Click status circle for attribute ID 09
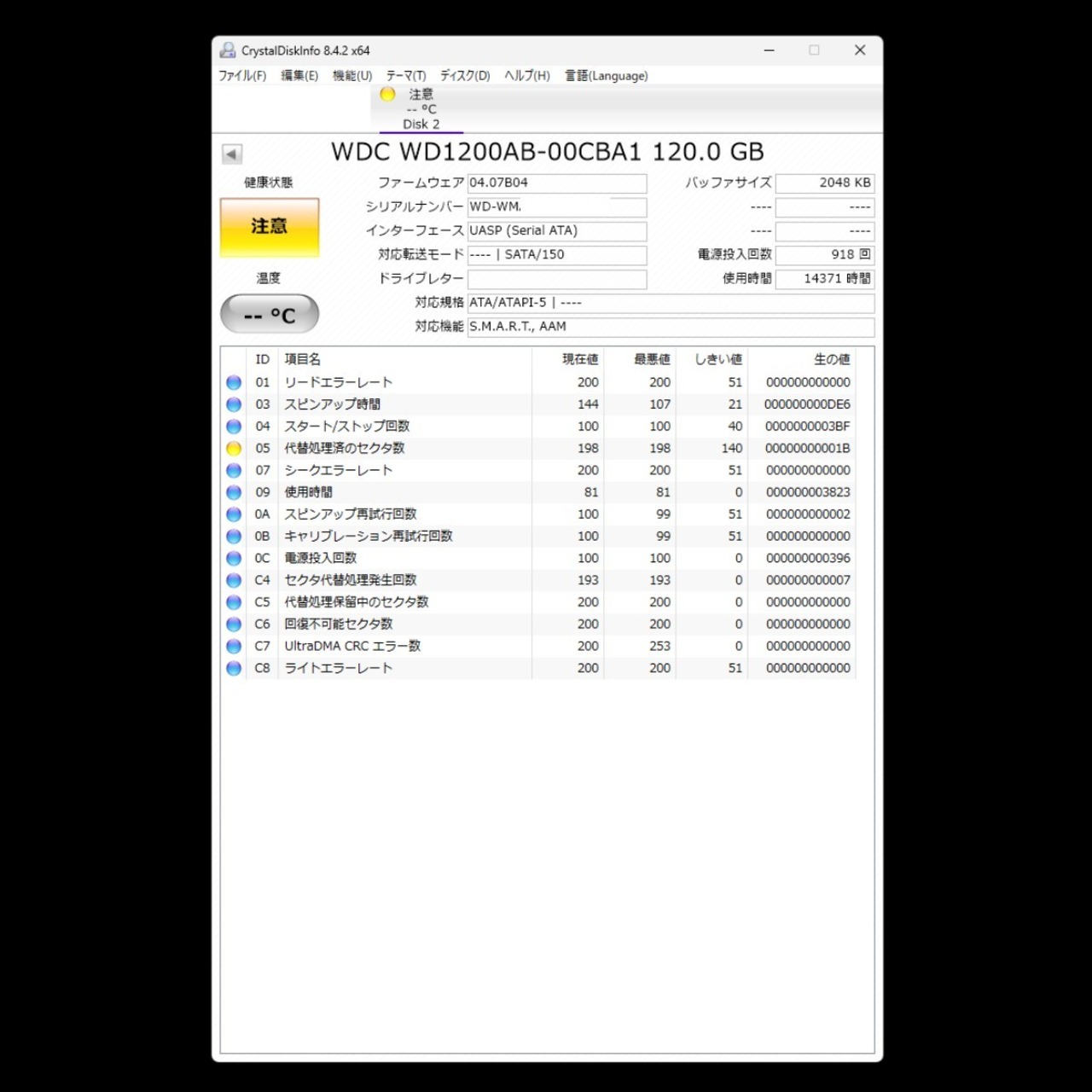Viewport: 1092px width, 1092px height. [234, 492]
